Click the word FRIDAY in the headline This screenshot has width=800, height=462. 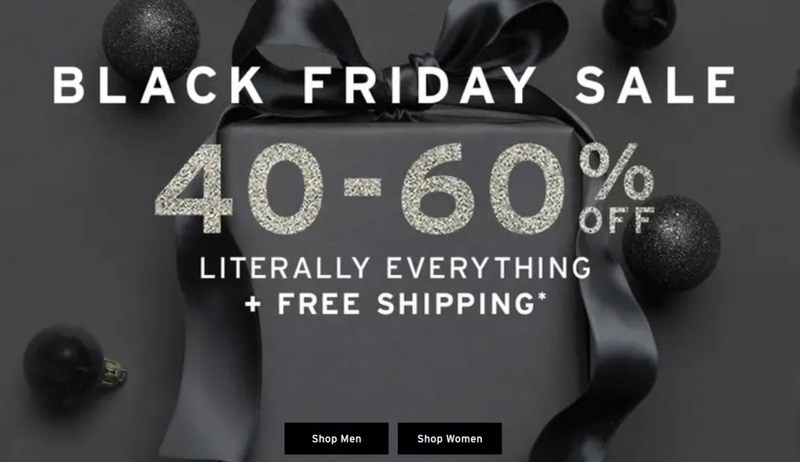tap(419, 85)
